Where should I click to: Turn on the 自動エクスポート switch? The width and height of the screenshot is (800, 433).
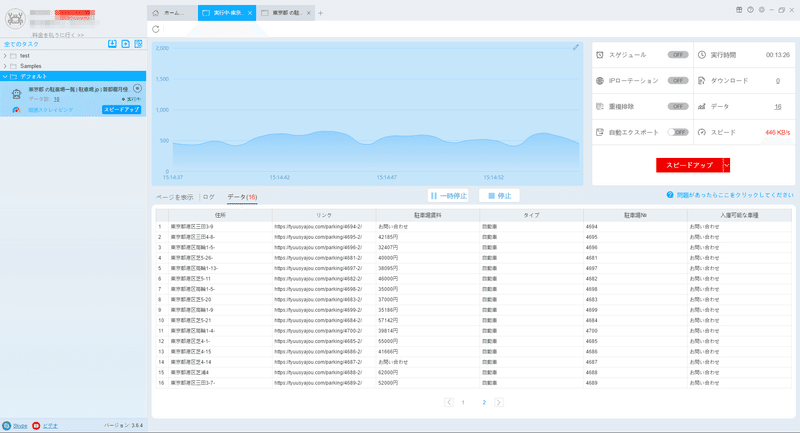[678, 132]
